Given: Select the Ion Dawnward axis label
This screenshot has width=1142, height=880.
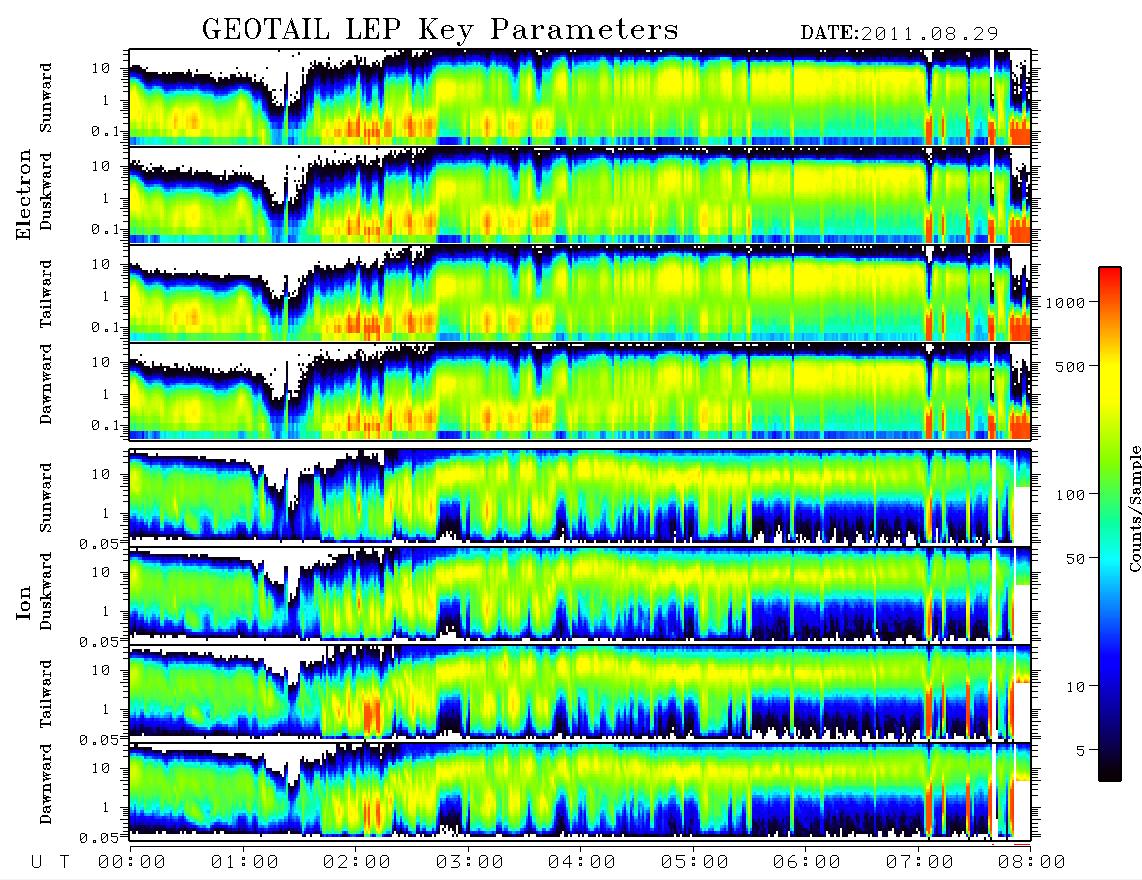Looking at the screenshot, I should coord(46,784).
